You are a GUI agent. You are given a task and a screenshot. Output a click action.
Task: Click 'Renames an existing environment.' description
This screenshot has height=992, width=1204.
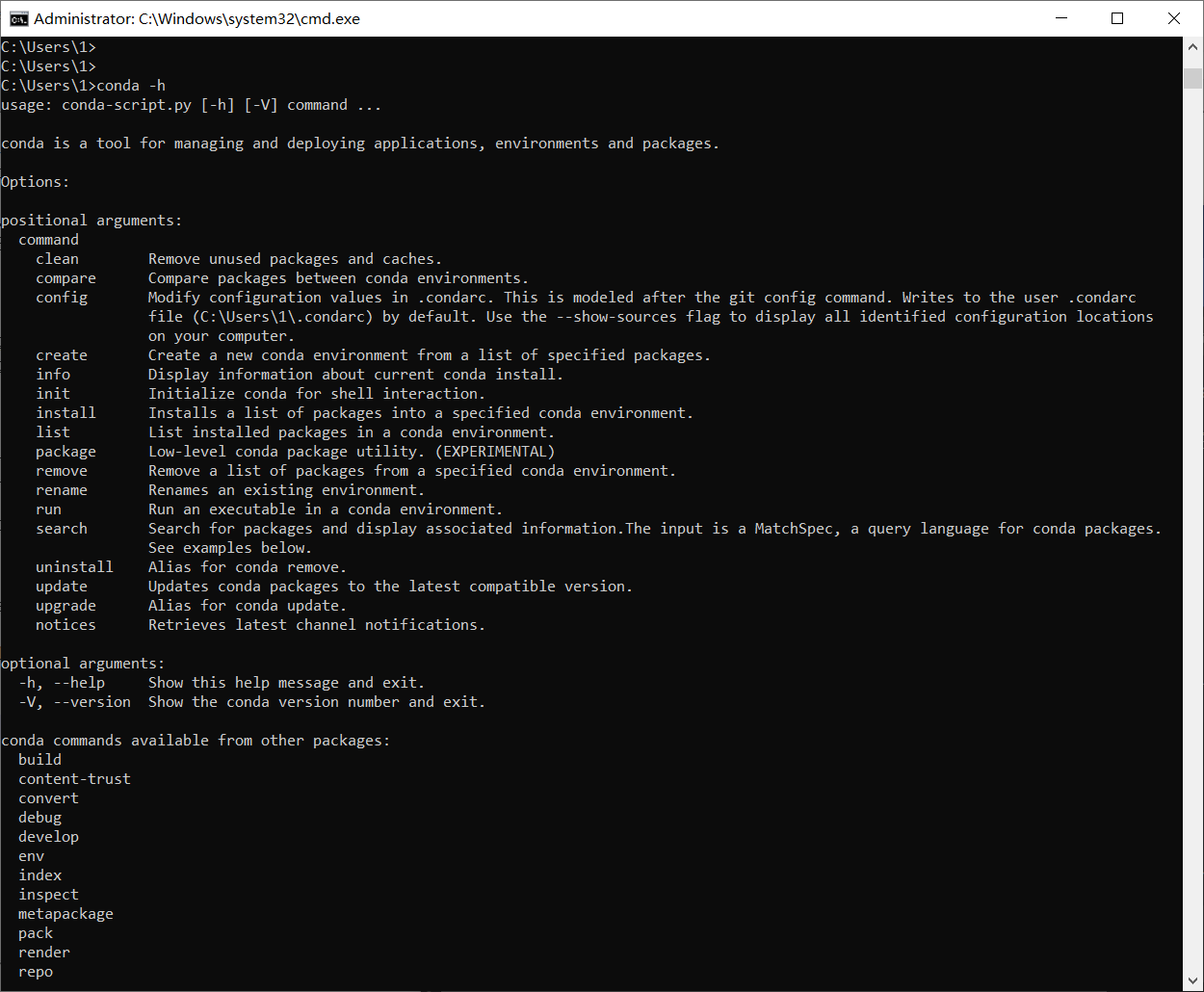[x=287, y=490]
